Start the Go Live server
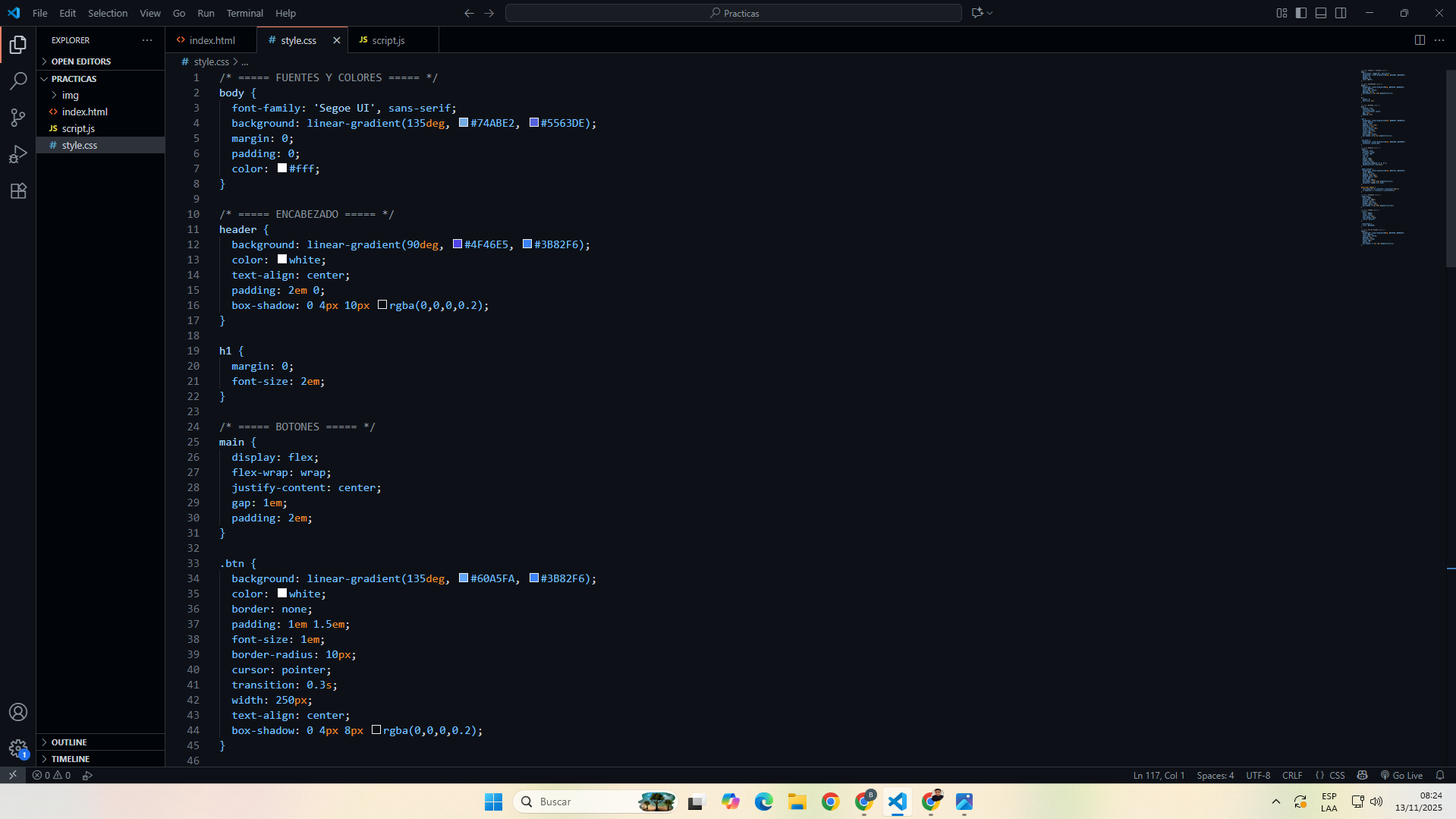The image size is (1456, 819). [1402, 775]
